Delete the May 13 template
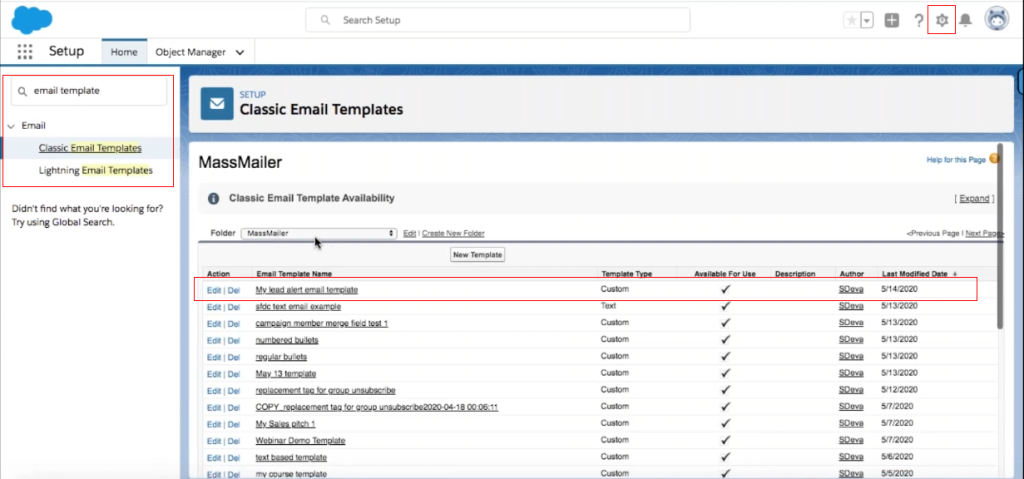The height and width of the screenshot is (479, 1024). tap(234, 374)
